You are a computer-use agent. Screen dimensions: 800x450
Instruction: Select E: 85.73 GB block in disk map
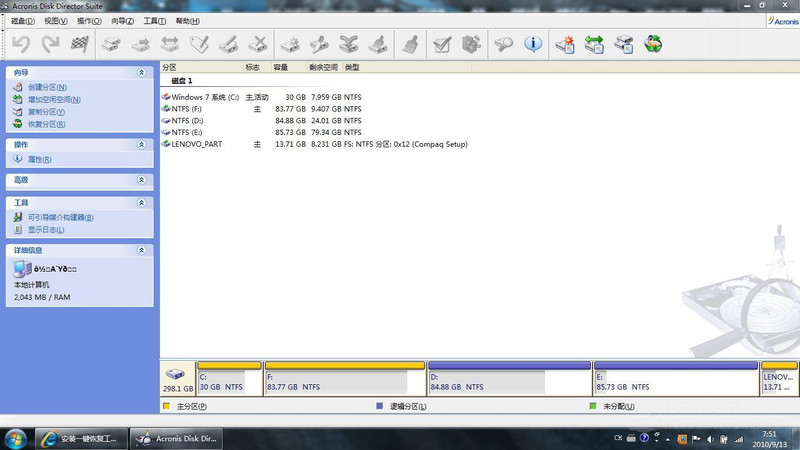(676, 379)
